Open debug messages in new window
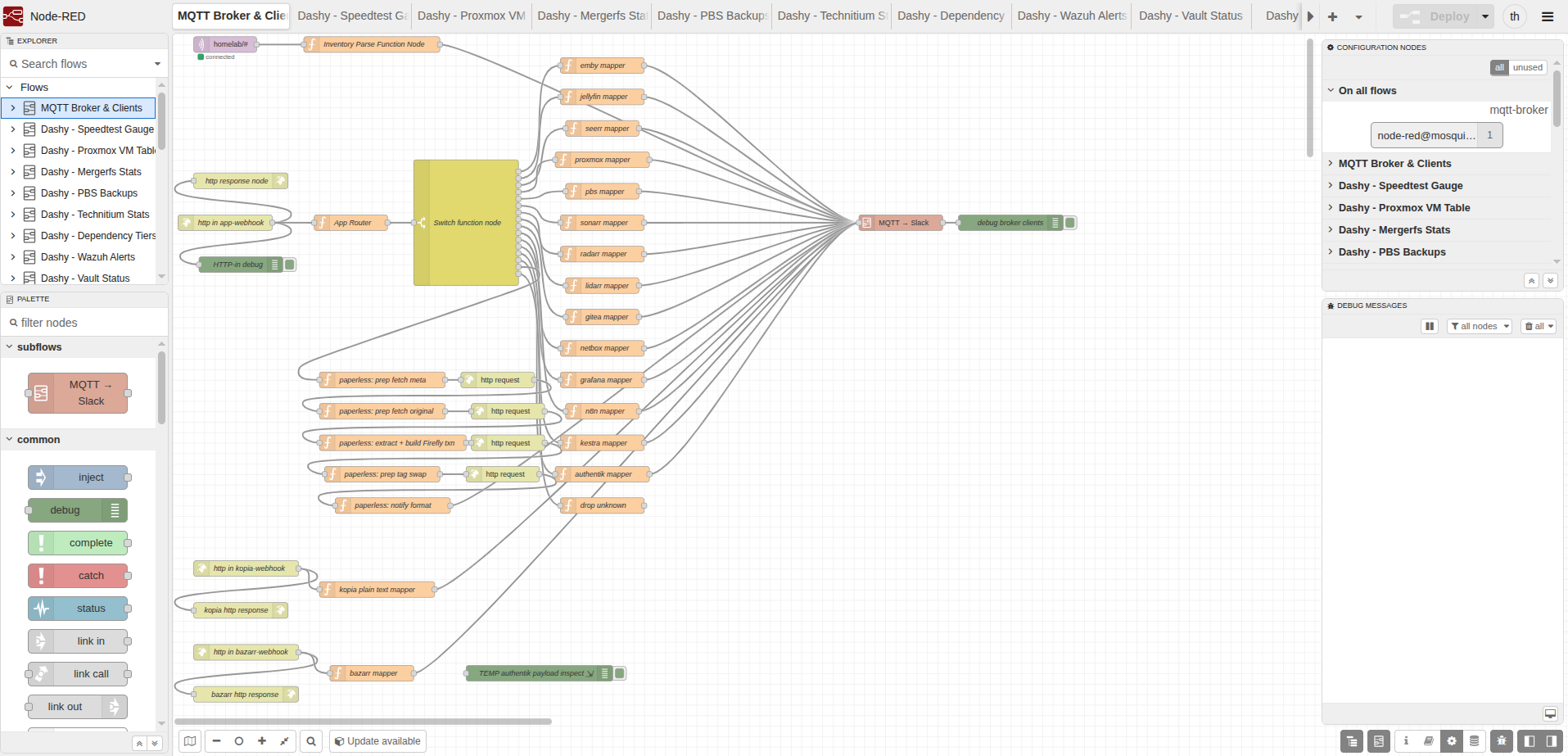 (x=1550, y=713)
